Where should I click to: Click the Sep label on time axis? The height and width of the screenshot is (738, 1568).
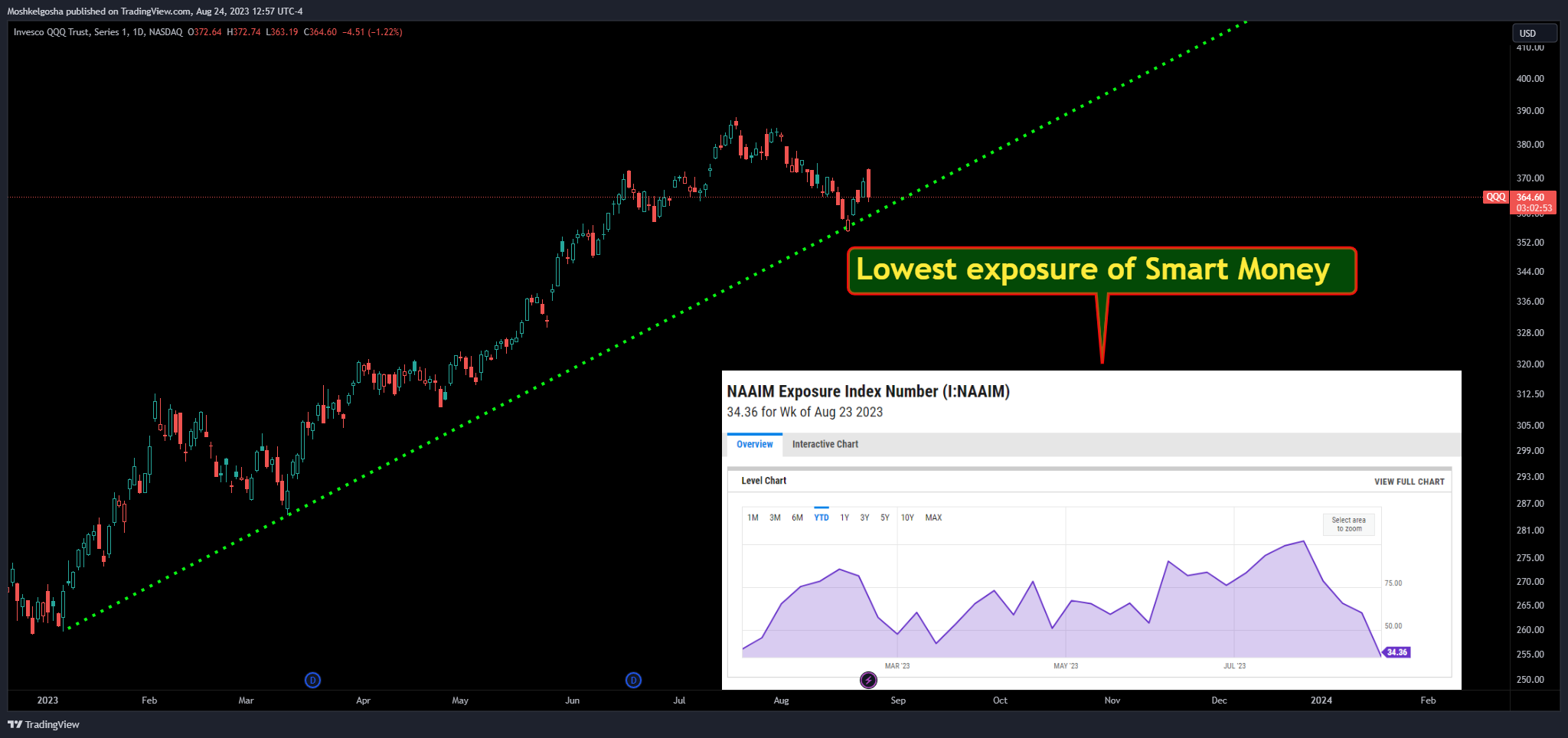tap(898, 700)
